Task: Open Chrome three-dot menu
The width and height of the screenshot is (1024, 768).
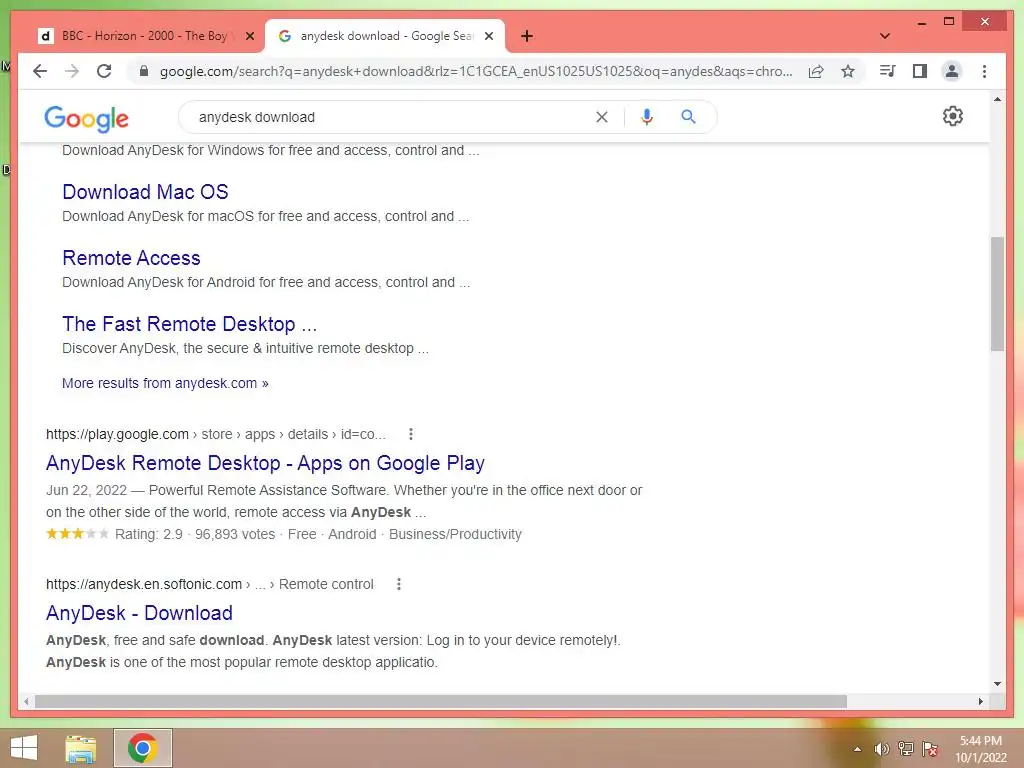Action: (x=984, y=71)
